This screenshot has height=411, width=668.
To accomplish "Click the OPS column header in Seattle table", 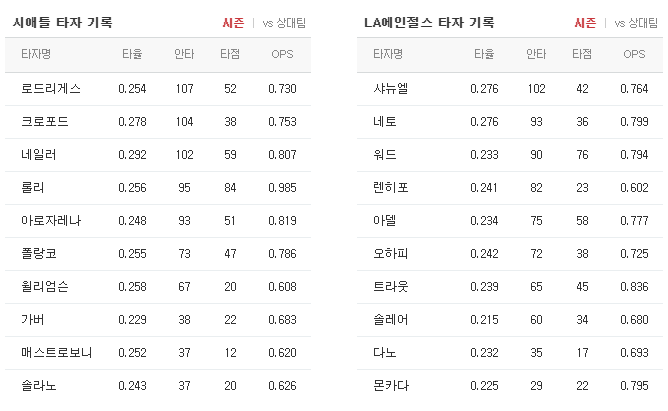I will [x=282, y=54].
